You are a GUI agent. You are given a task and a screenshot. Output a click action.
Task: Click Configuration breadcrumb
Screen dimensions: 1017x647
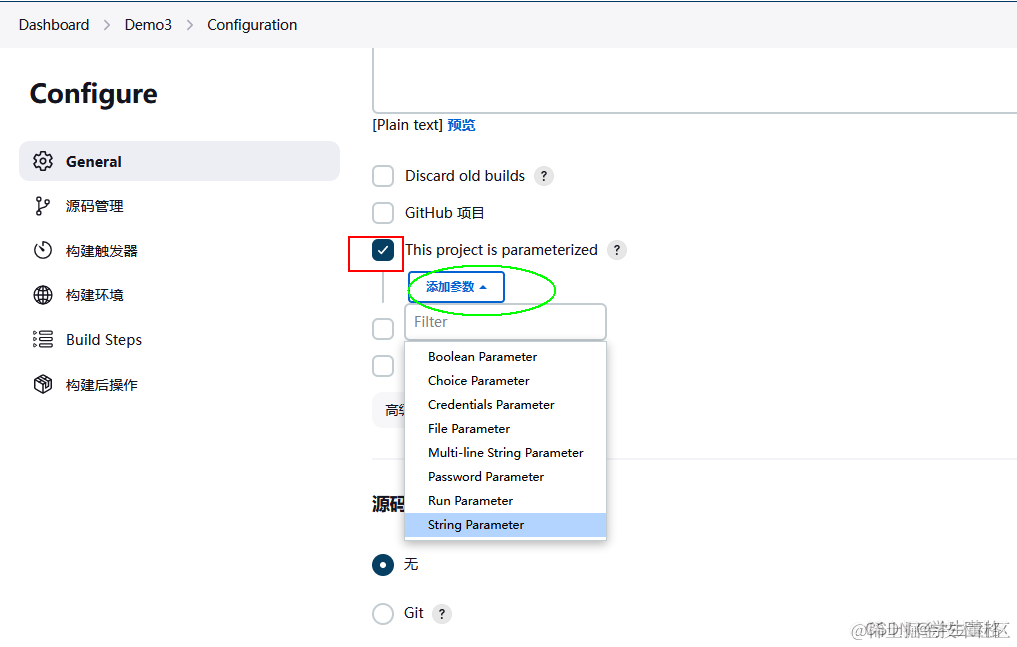tap(252, 25)
